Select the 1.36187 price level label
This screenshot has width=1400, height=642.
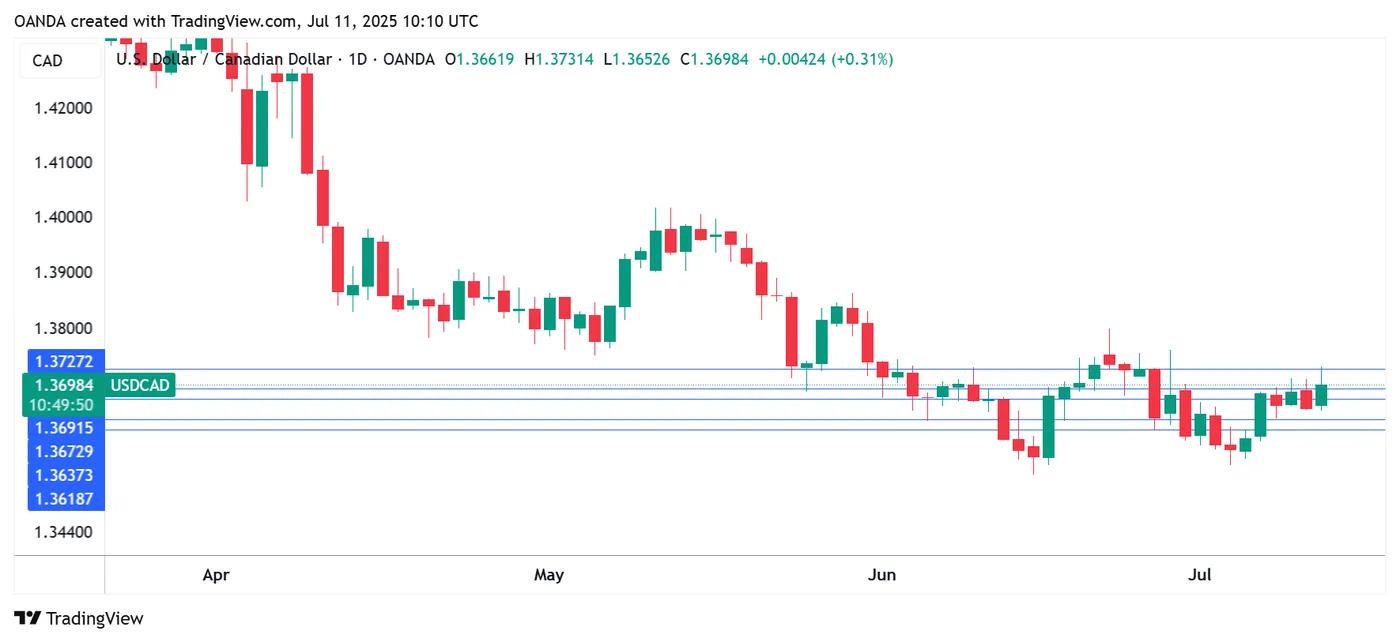click(x=63, y=498)
